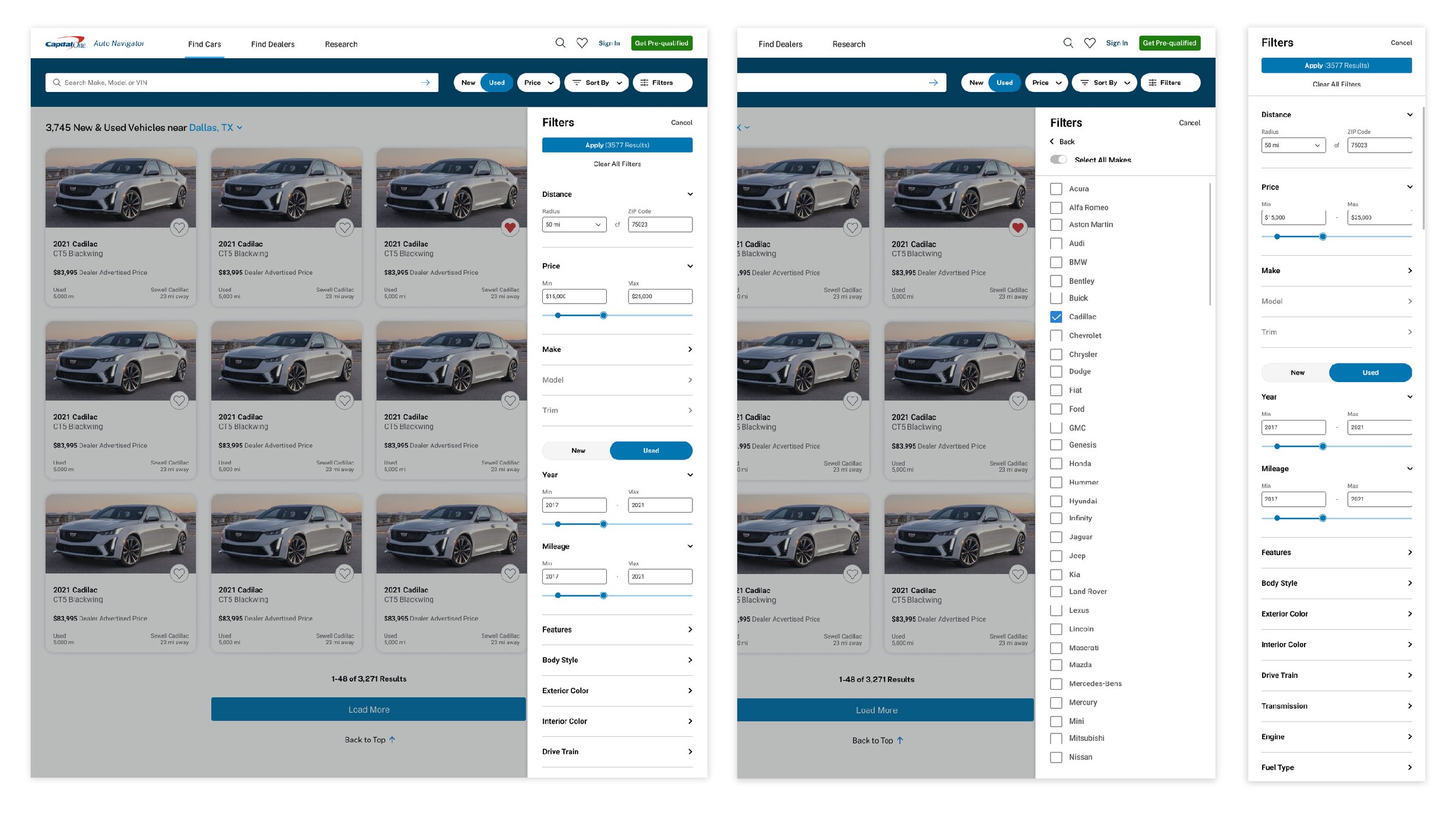
Task: Collapse the Distance filter section
Action: (x=690, y=194)
